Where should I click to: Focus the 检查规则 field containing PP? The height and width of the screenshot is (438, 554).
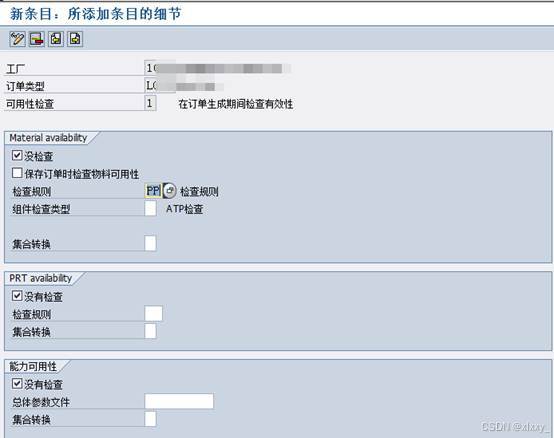coord(153,191)
